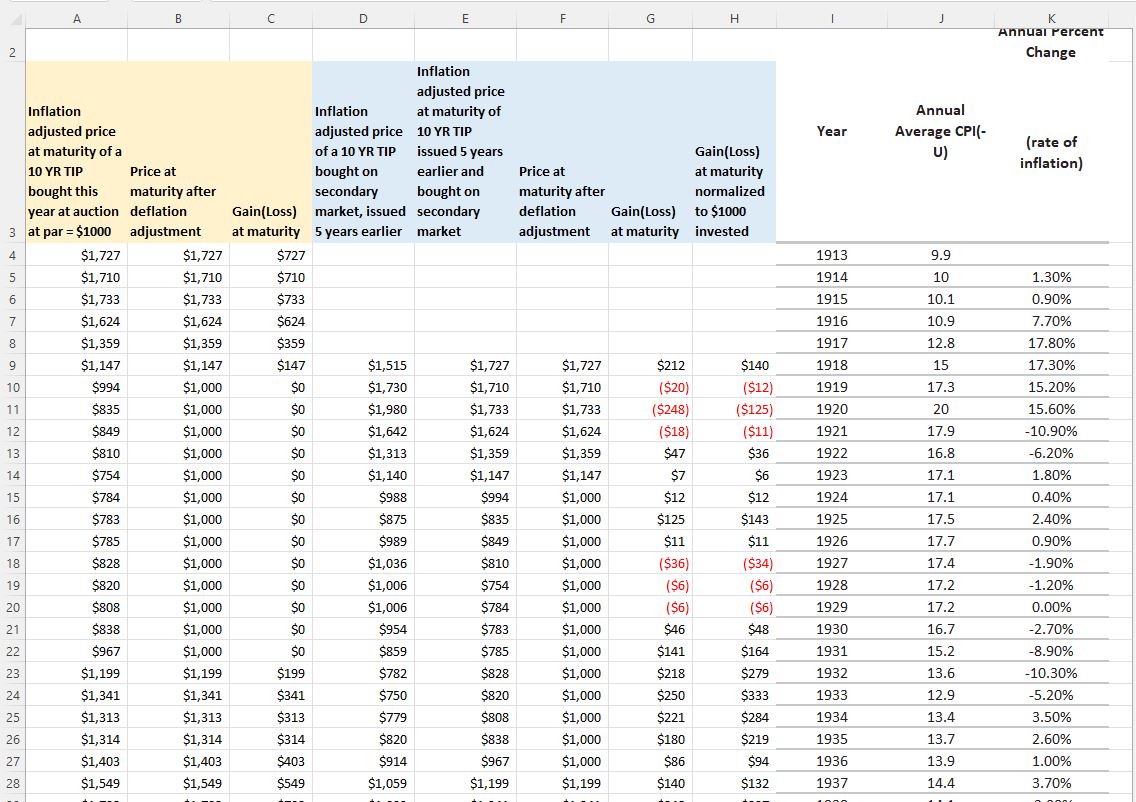
Task: Select the year cell 1918
Action: pos(832,366)
